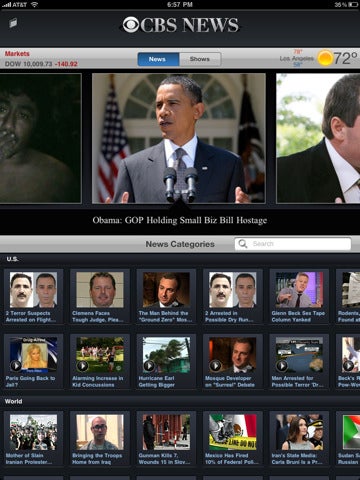
Task: Tap the 72° temperature reading
Action: click(346, 58)
